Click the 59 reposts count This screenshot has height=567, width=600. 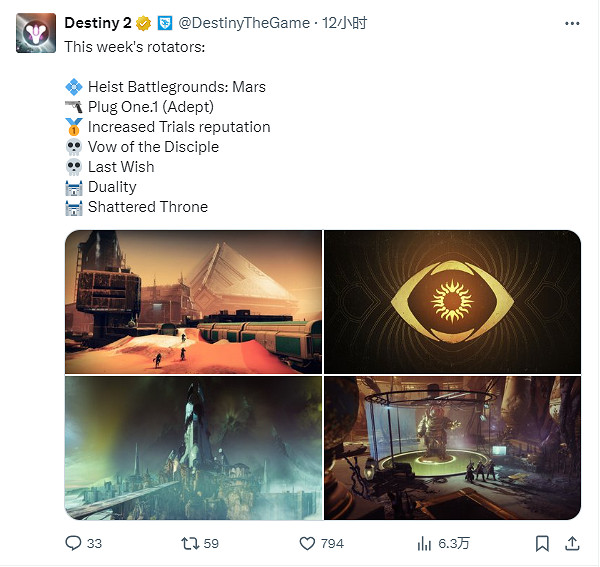211,543
